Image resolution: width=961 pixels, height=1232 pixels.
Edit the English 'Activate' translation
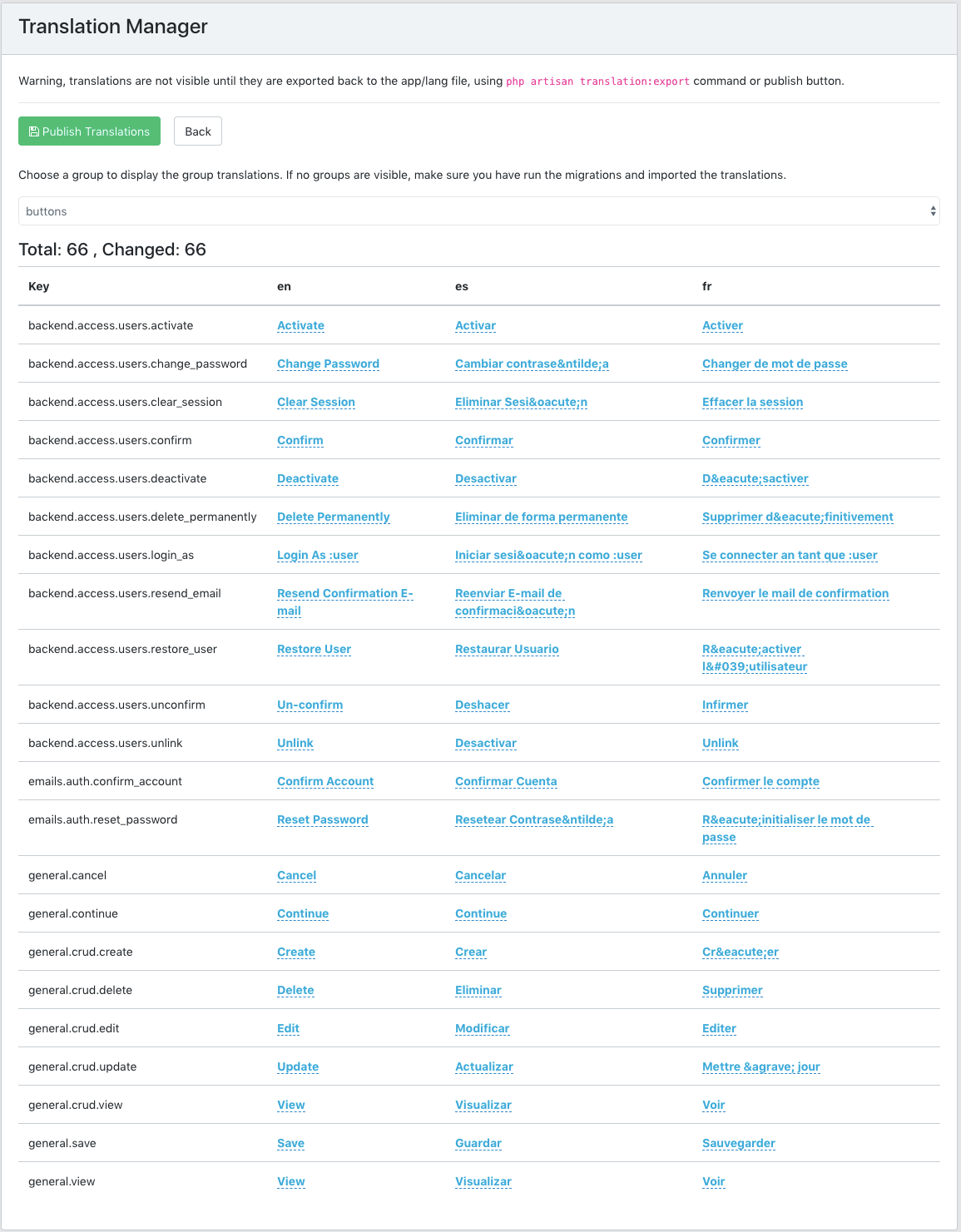pyautogui.click(x=300, y=326)
